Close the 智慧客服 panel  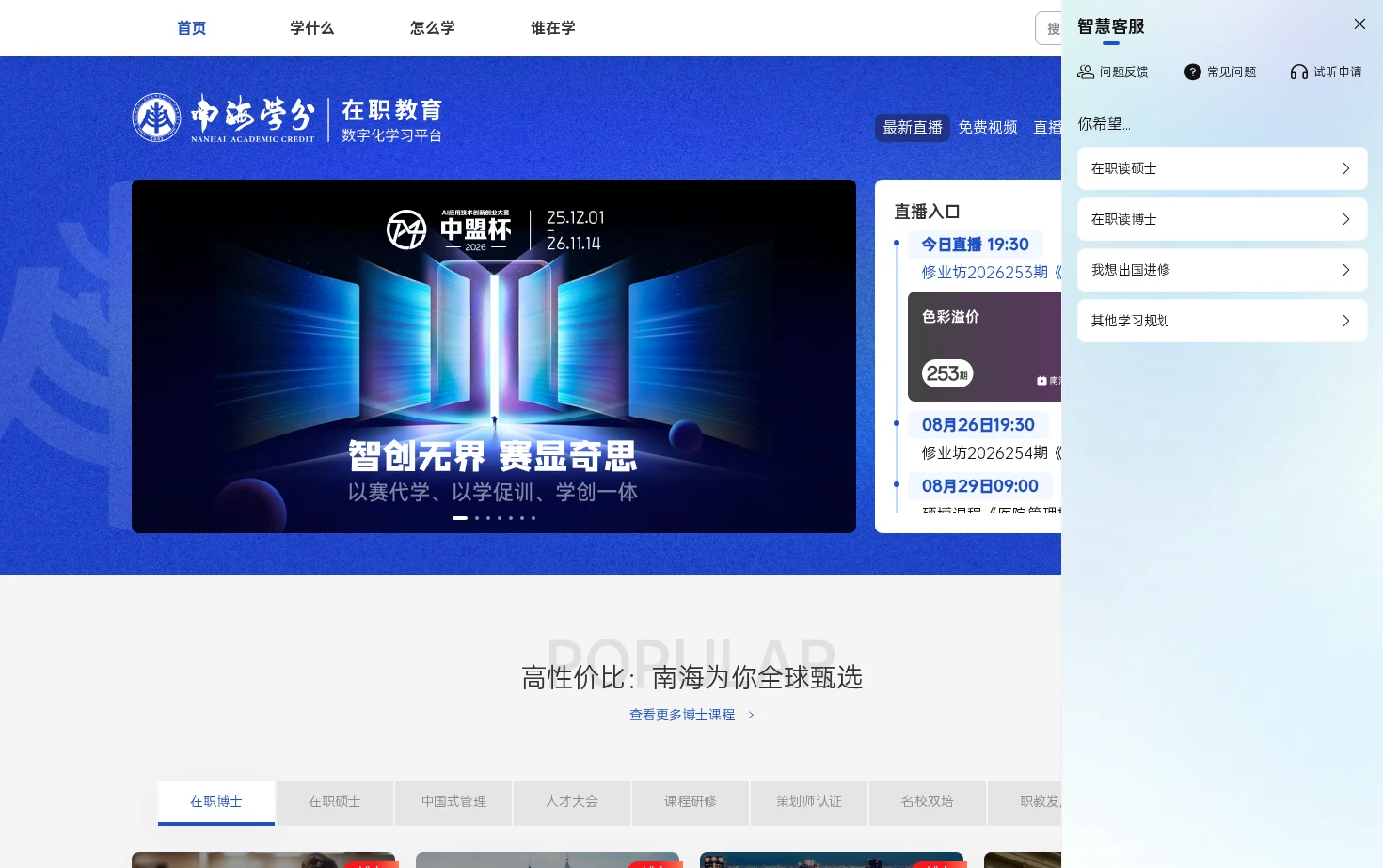1359,24
